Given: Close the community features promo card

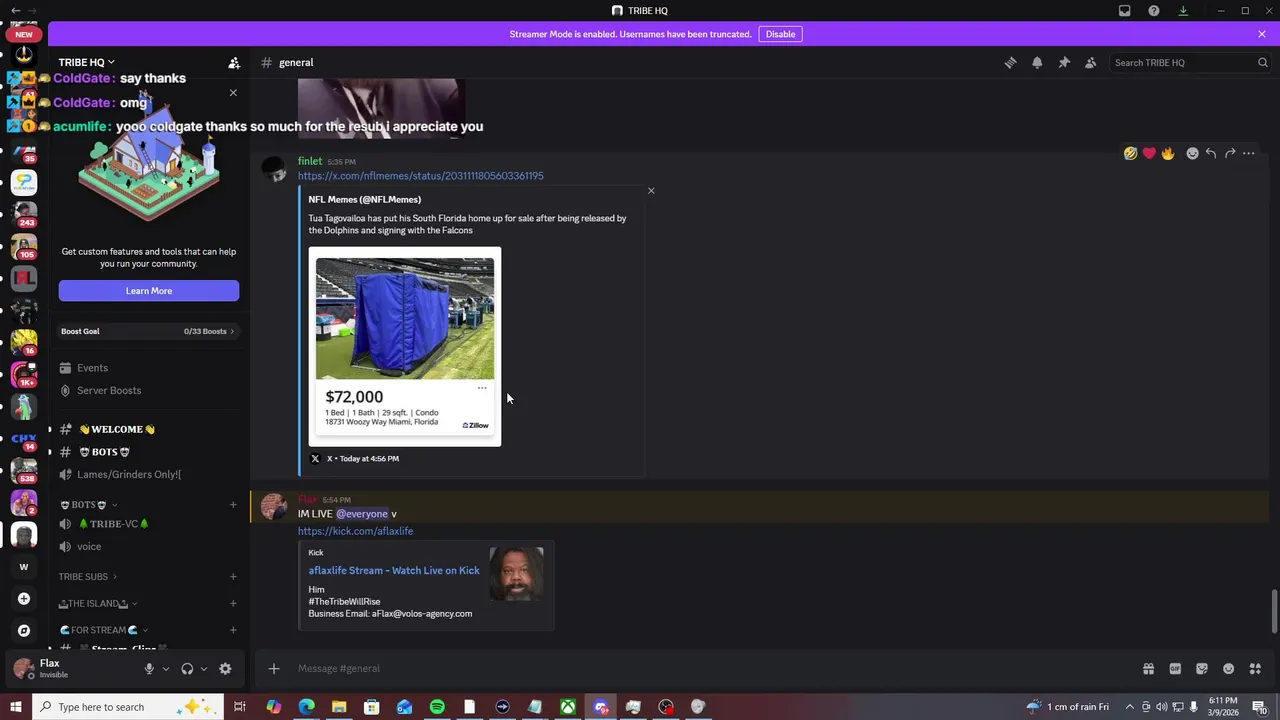Looking at the screenshot, I should click(233, 93).
